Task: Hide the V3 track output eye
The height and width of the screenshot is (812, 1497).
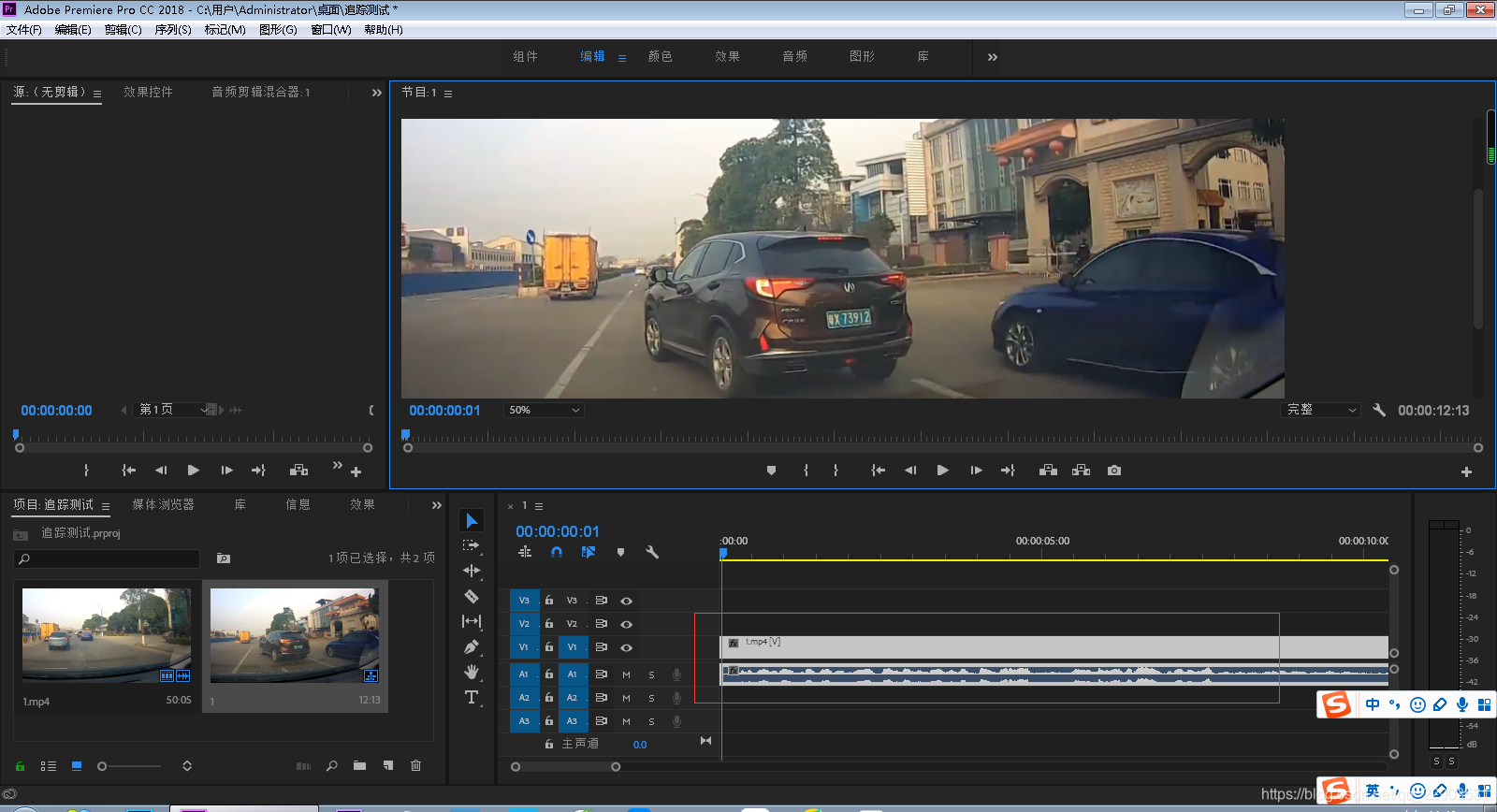Action: tap(626, 601)
